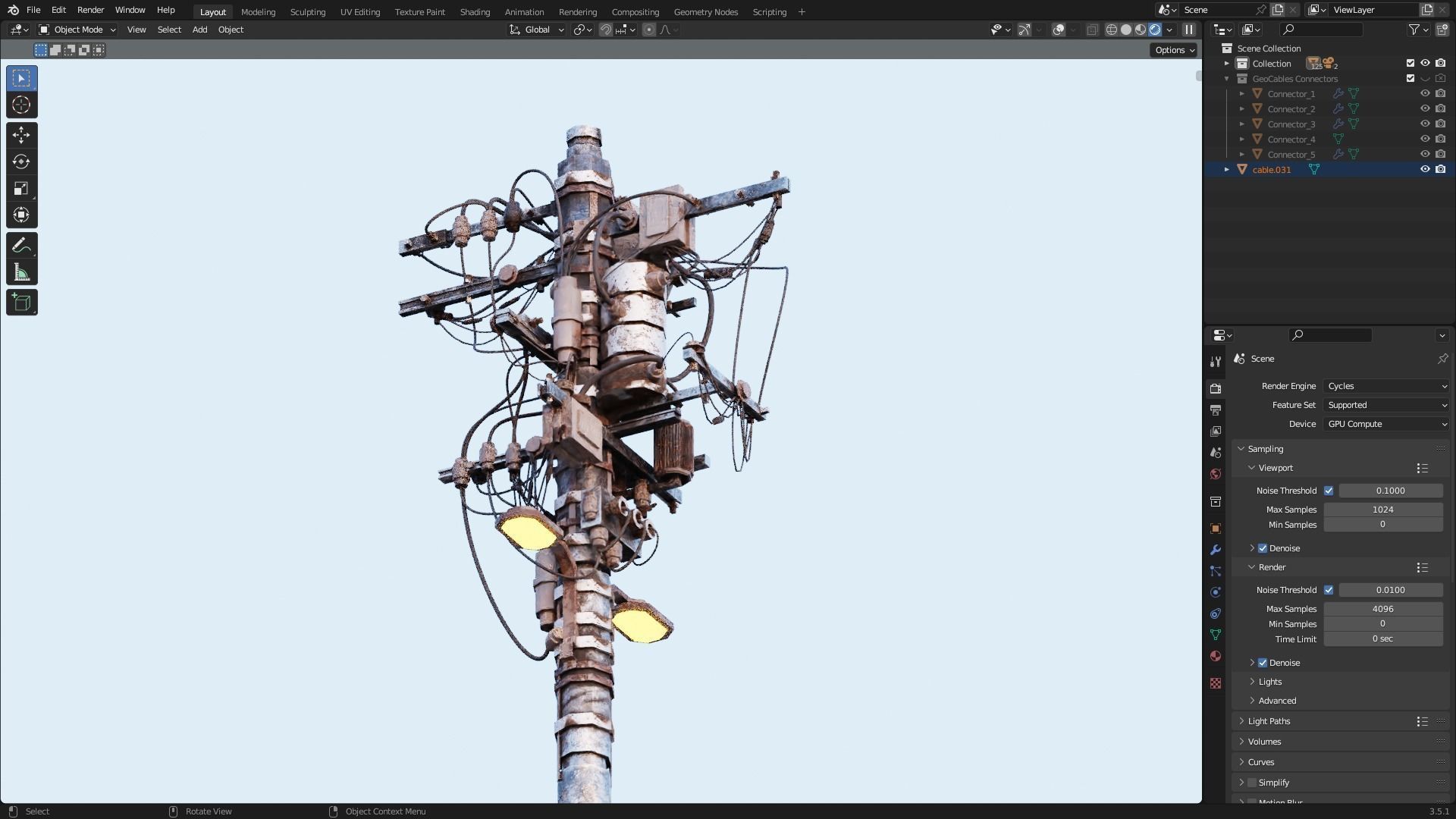1456x819 pixels.
Task: Expand the cable.031 tree item
Action: [1226, 170]
